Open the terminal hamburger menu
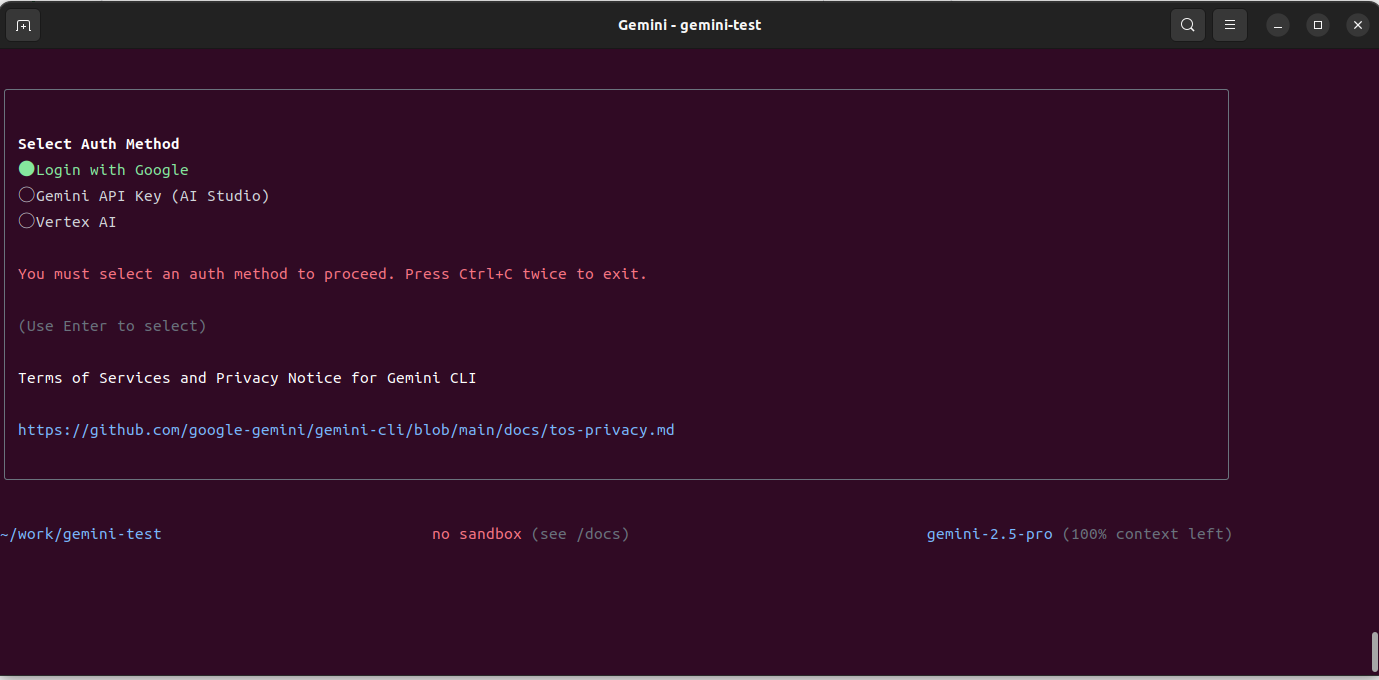The image size is (1379, 680). (1229, 24)
